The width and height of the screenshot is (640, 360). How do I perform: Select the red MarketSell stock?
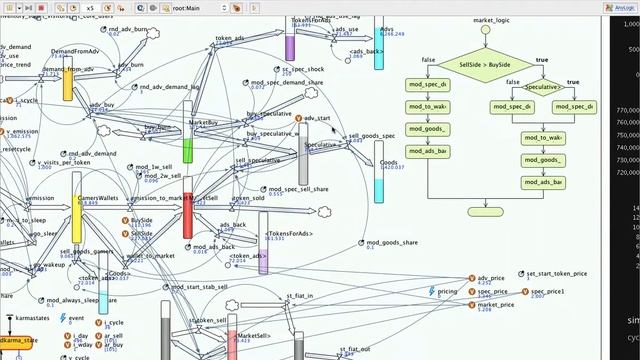188,207
